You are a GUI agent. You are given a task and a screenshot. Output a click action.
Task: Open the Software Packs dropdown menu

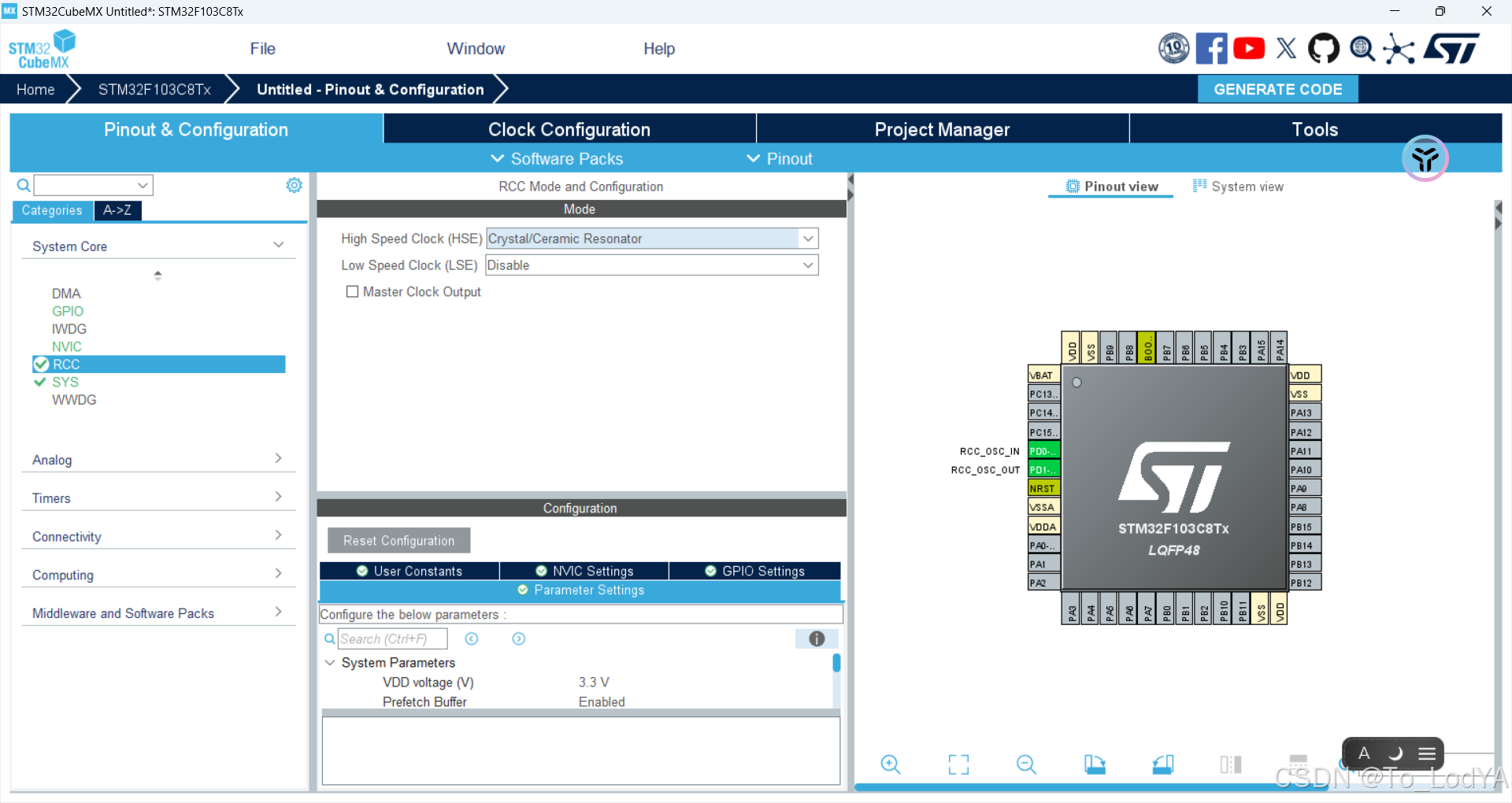point(557,158)
